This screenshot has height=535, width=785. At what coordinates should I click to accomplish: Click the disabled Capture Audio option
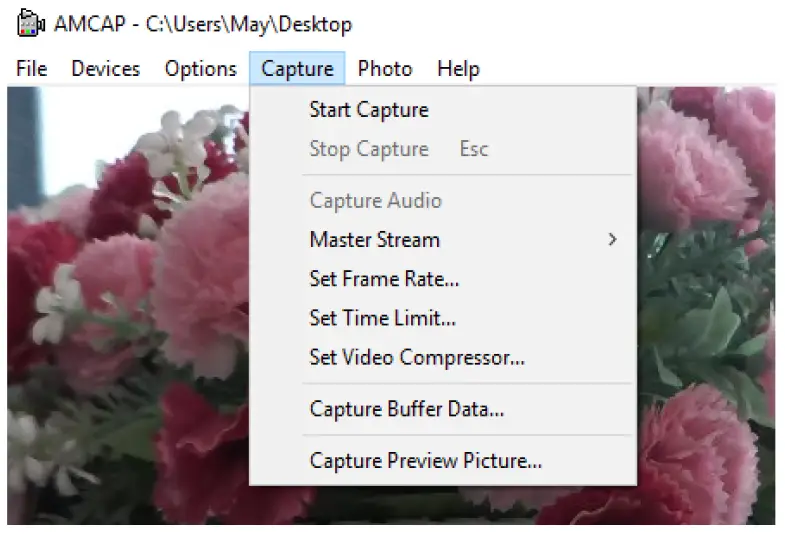point(375,200)
